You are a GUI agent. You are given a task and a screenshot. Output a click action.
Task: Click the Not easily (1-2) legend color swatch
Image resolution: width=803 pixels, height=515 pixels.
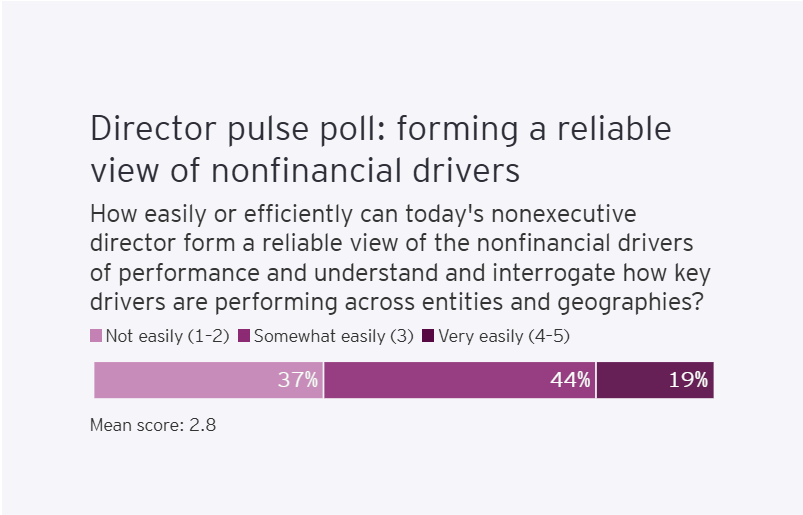click(x=96, y=336)
